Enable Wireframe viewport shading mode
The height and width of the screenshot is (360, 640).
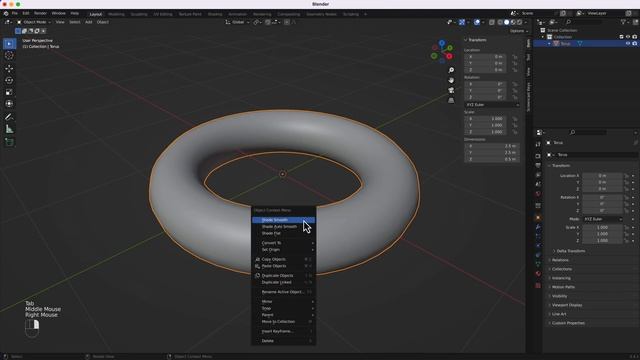[500, 22]
